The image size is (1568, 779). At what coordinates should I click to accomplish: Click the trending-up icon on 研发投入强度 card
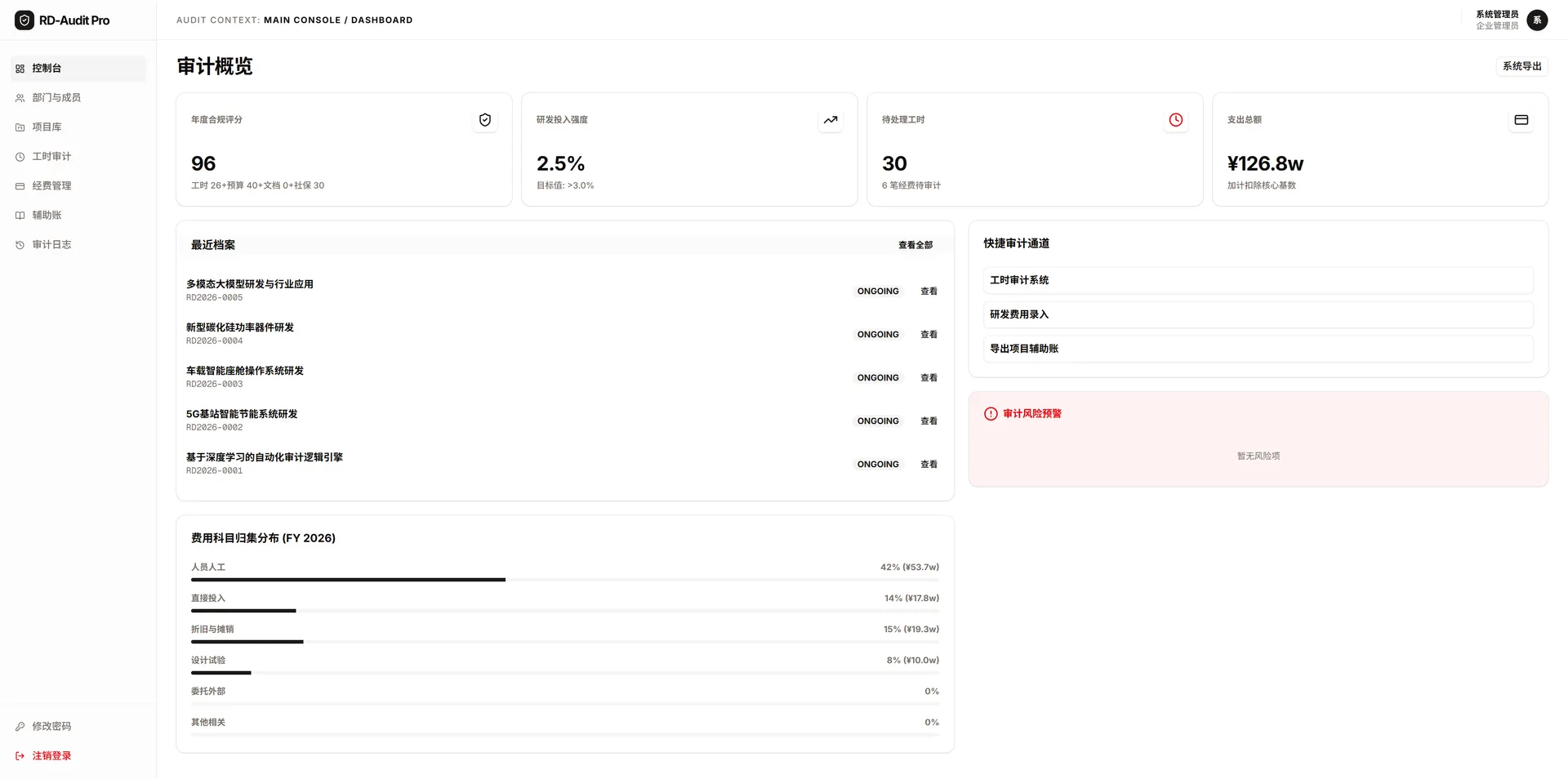[x=831, y=120]
